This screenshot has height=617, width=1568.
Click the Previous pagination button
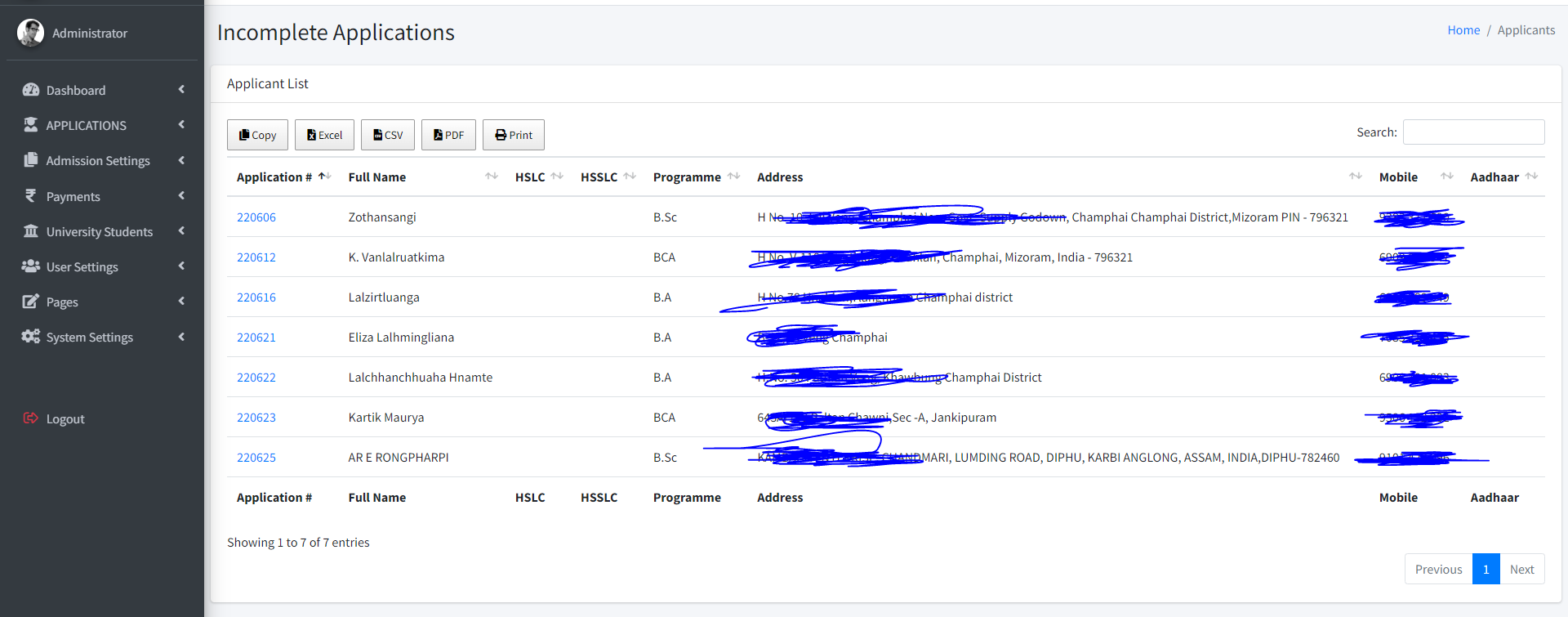click(1438, 569)
